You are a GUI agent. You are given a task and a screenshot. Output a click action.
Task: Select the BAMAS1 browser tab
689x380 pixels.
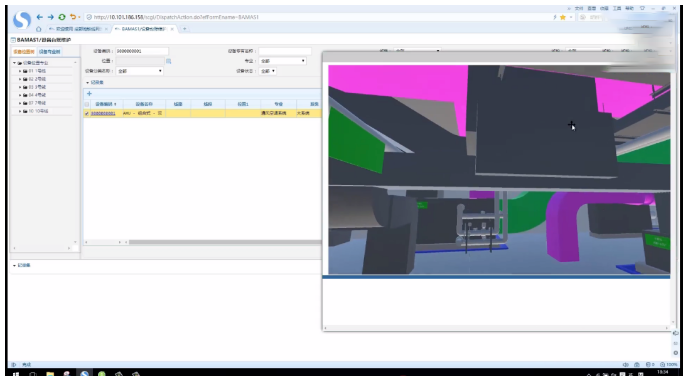coord(144,29)
